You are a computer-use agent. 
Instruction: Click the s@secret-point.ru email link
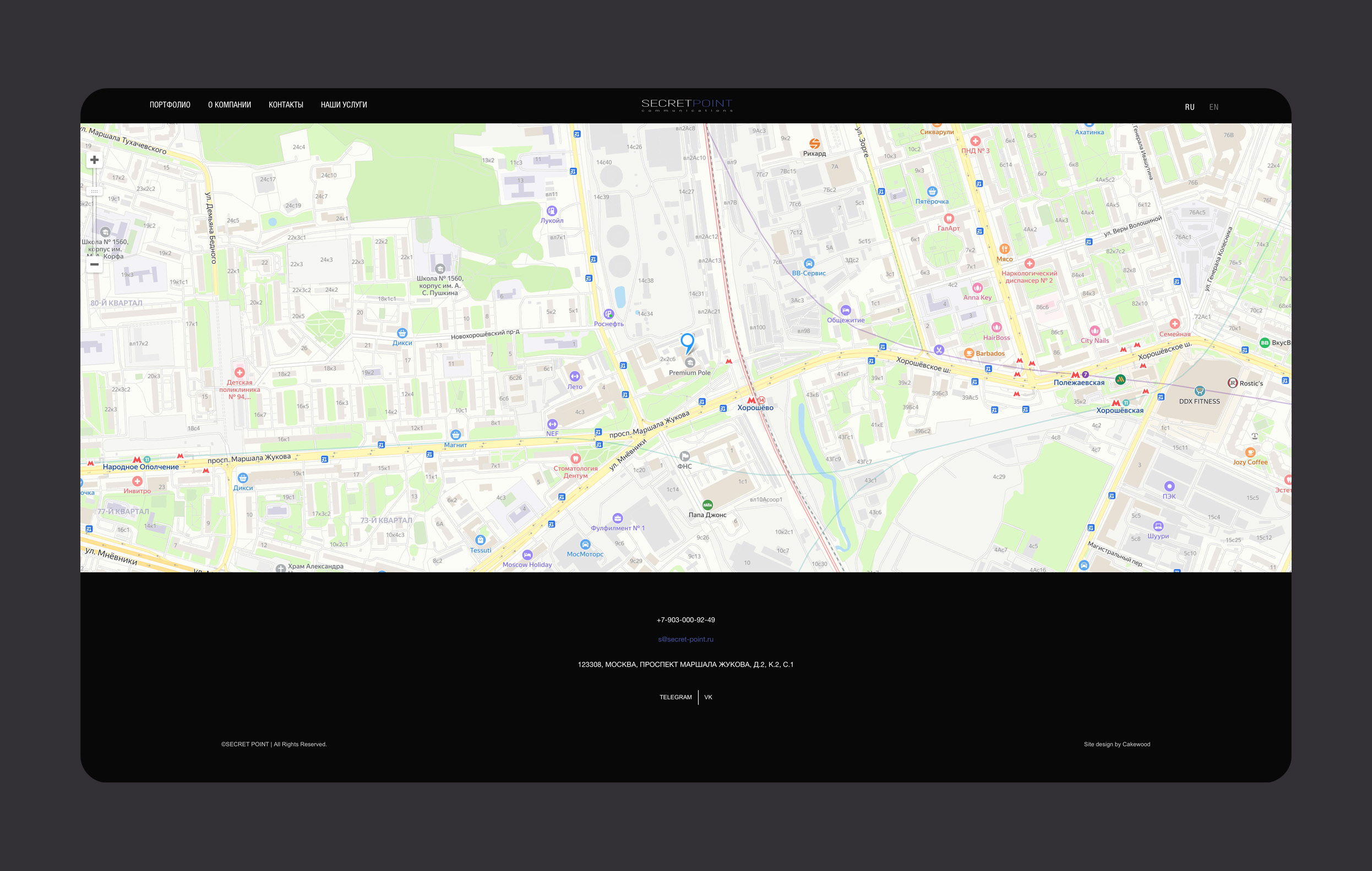coord(685,639)
